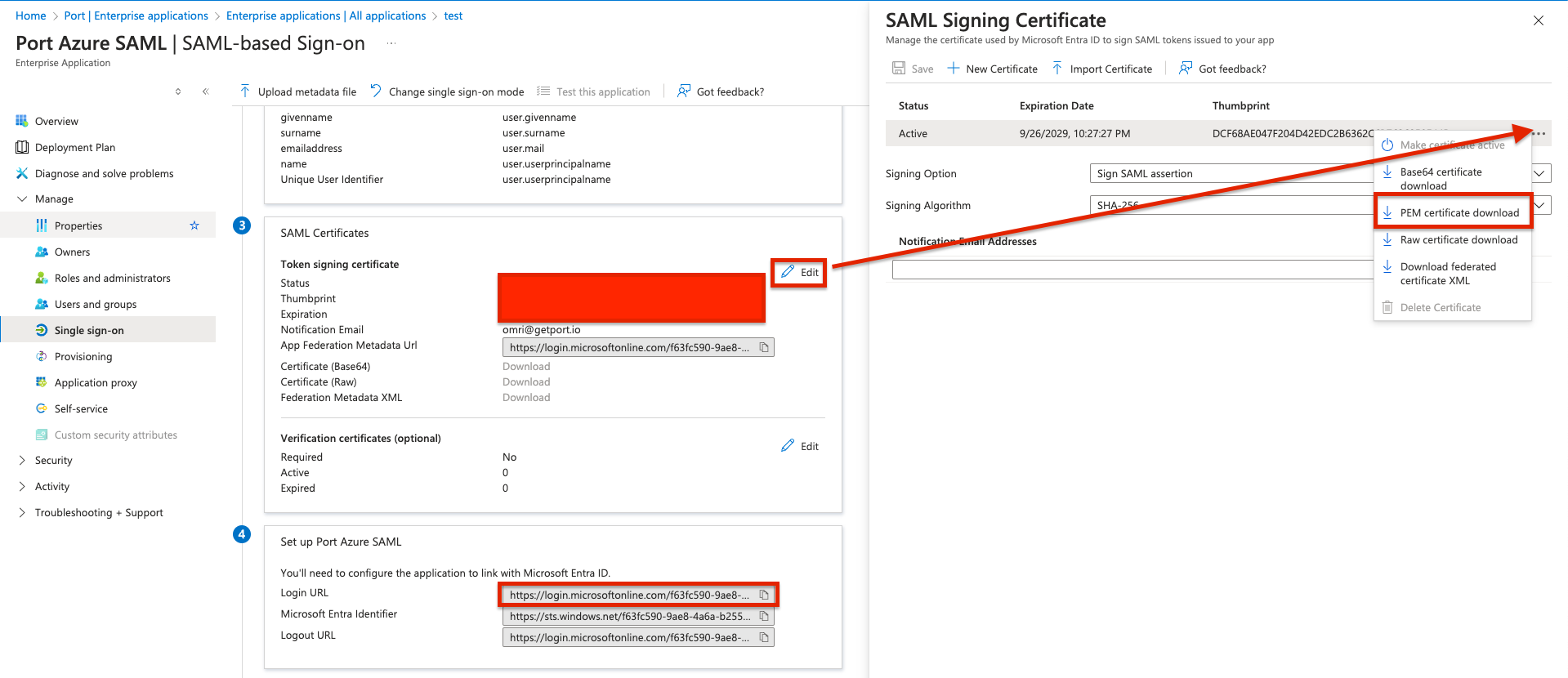1568x678 pixels.
Task: Copy the Microsoft Entra Identifier
Action: [x=764, y=616]
